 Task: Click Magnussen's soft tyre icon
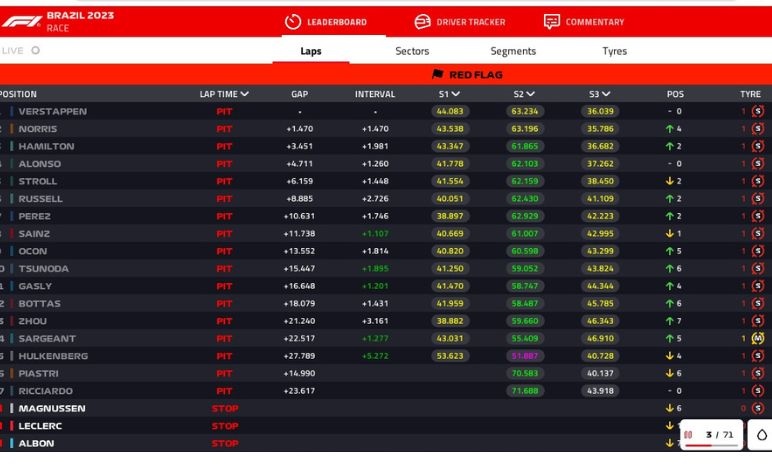[757, 408]
